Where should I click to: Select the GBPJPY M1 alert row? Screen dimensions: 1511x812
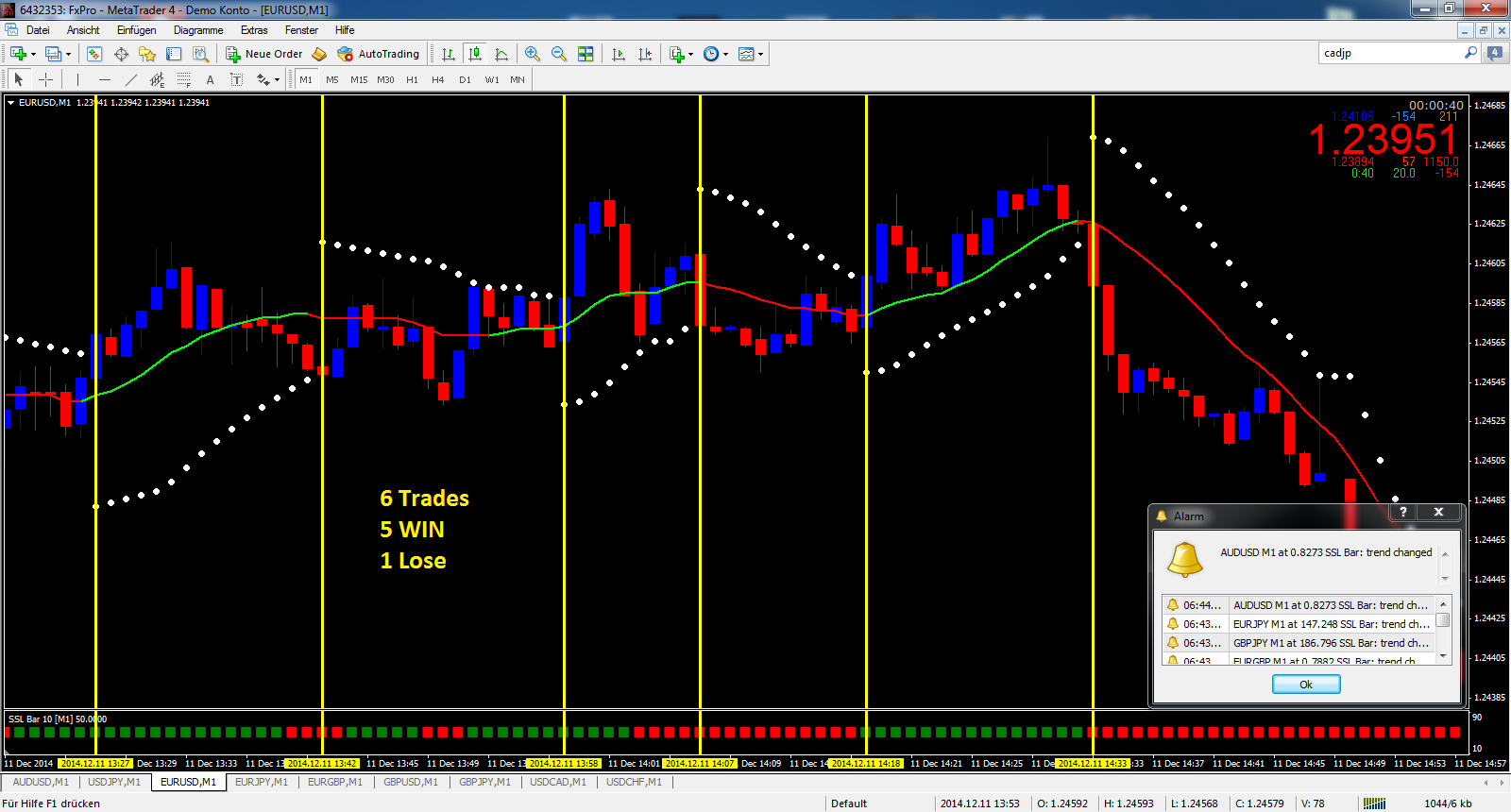(x=1299, y=643)
